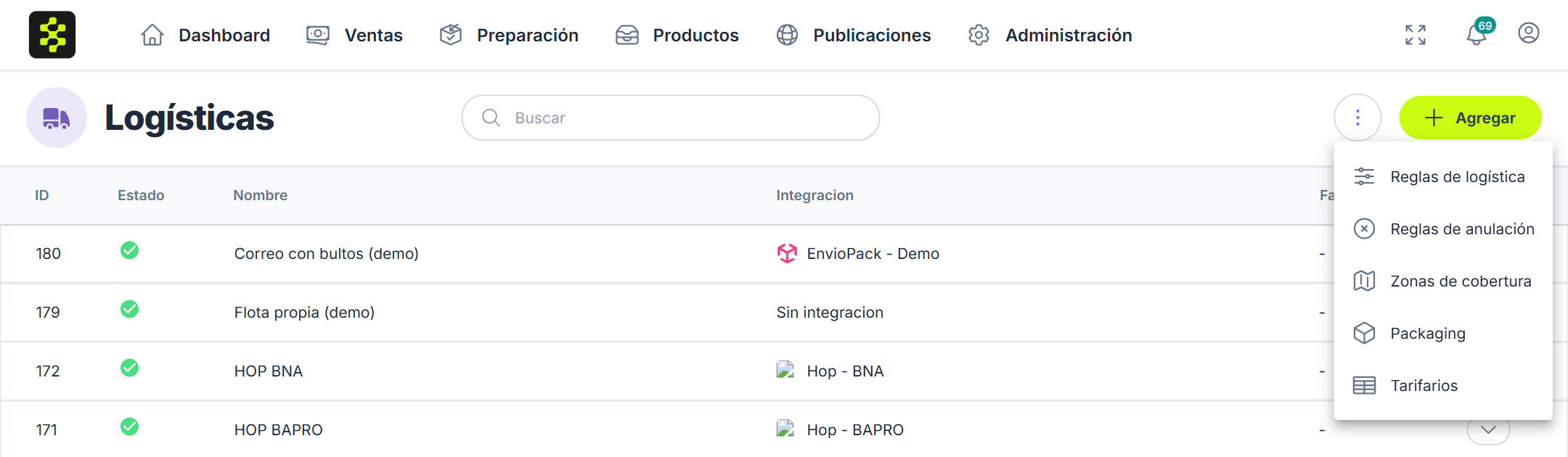
Task: Click the Hop - BAPRO integration image
Action: [x=785, y=429]
